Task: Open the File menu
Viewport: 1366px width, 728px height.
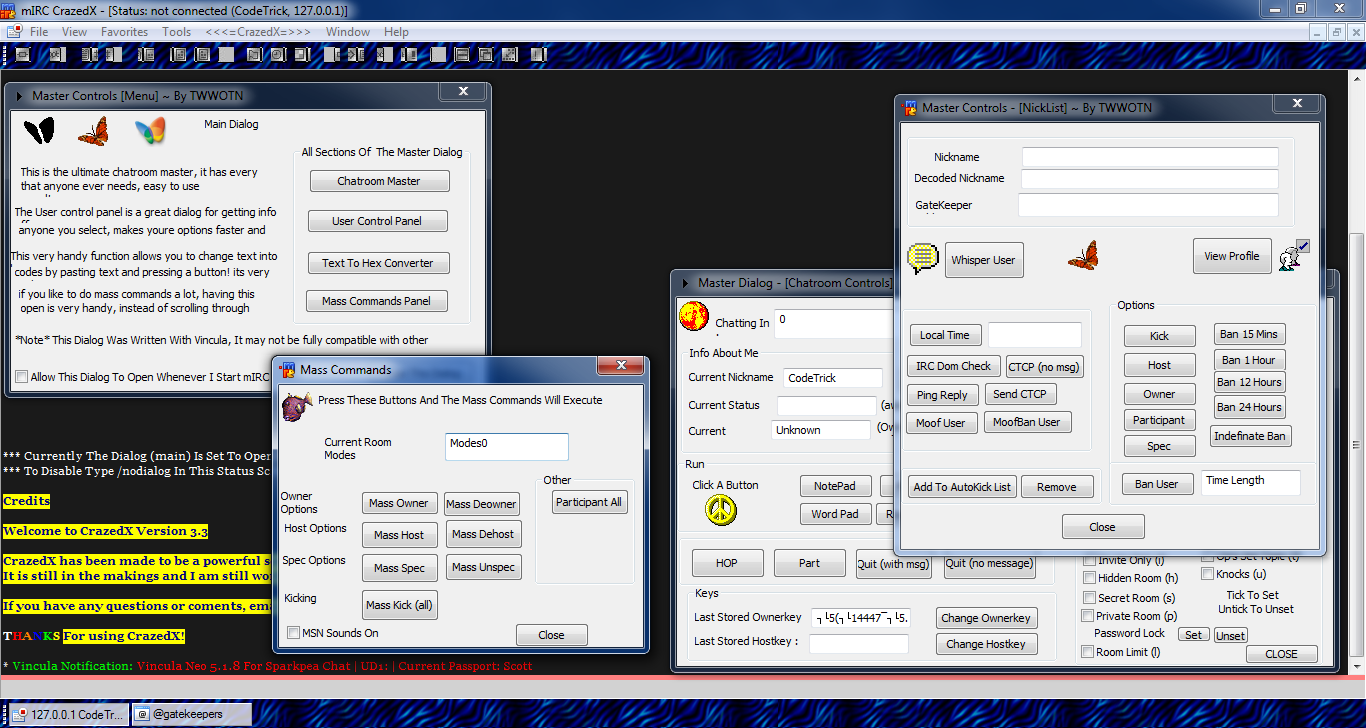Action: (x=39, y=32)
